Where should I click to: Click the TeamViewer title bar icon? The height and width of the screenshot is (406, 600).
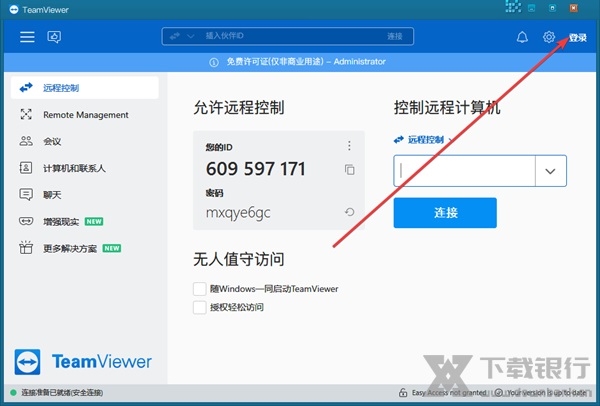pos(14,10)
